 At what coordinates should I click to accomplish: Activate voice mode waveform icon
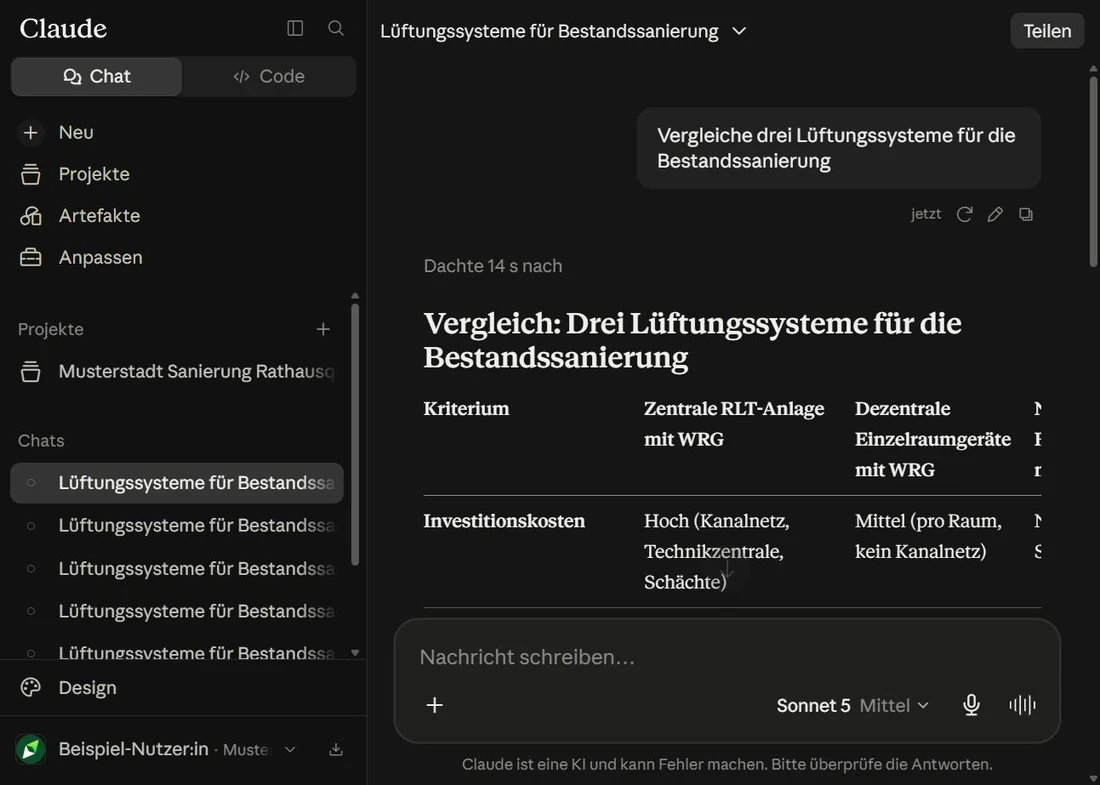[x=1022, y=705]
